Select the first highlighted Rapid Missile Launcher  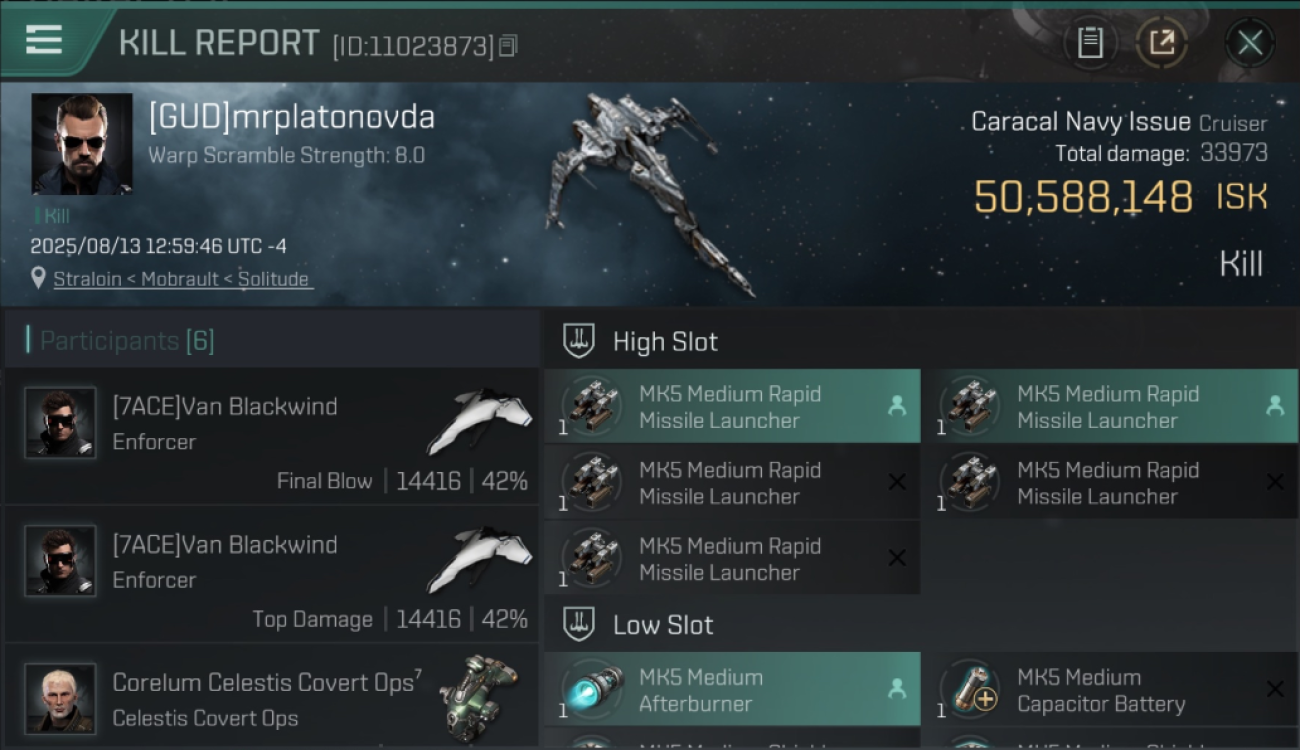pos(732,406)
